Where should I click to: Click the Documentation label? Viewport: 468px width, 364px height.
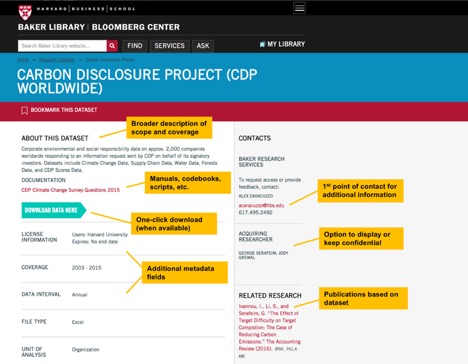43,180
